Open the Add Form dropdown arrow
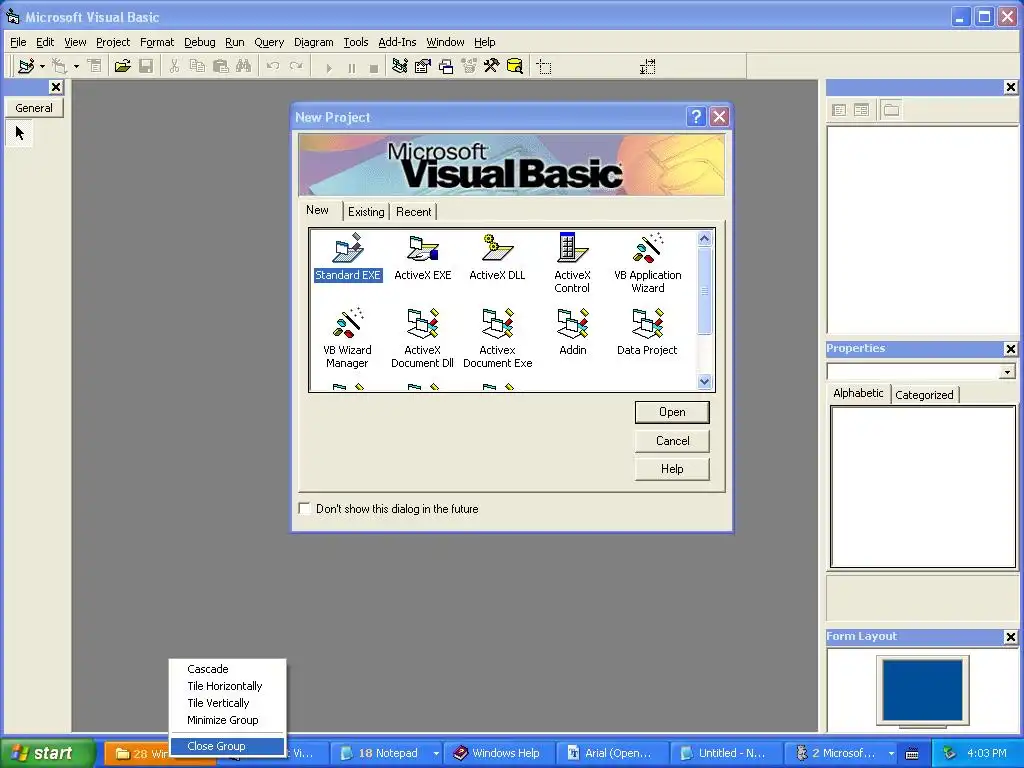The image size is (1024, 768). tap(76, 66)
